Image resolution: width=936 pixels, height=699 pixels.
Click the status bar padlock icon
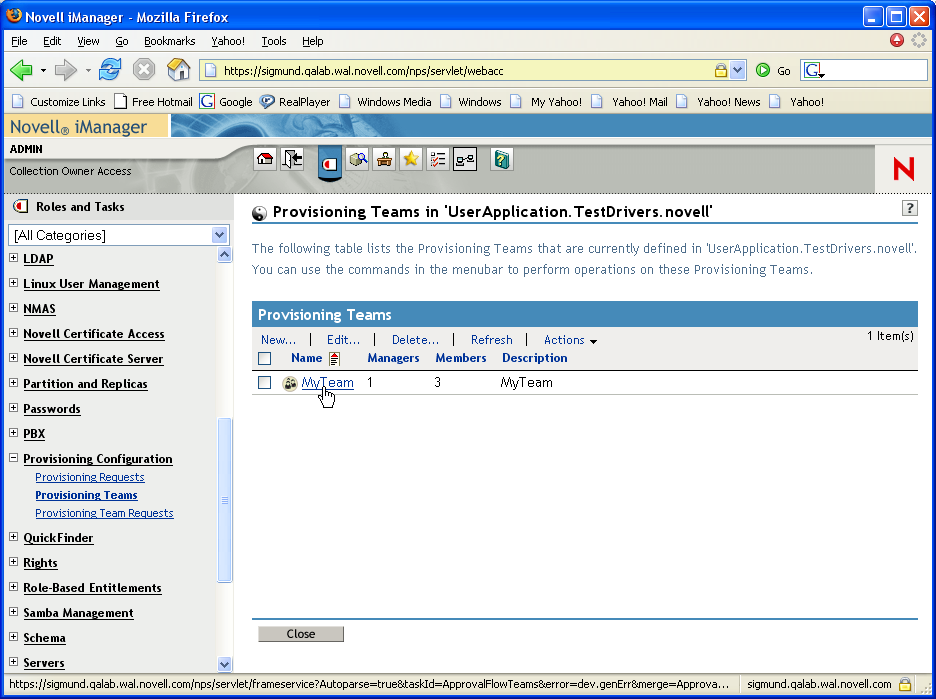[906, 683]
